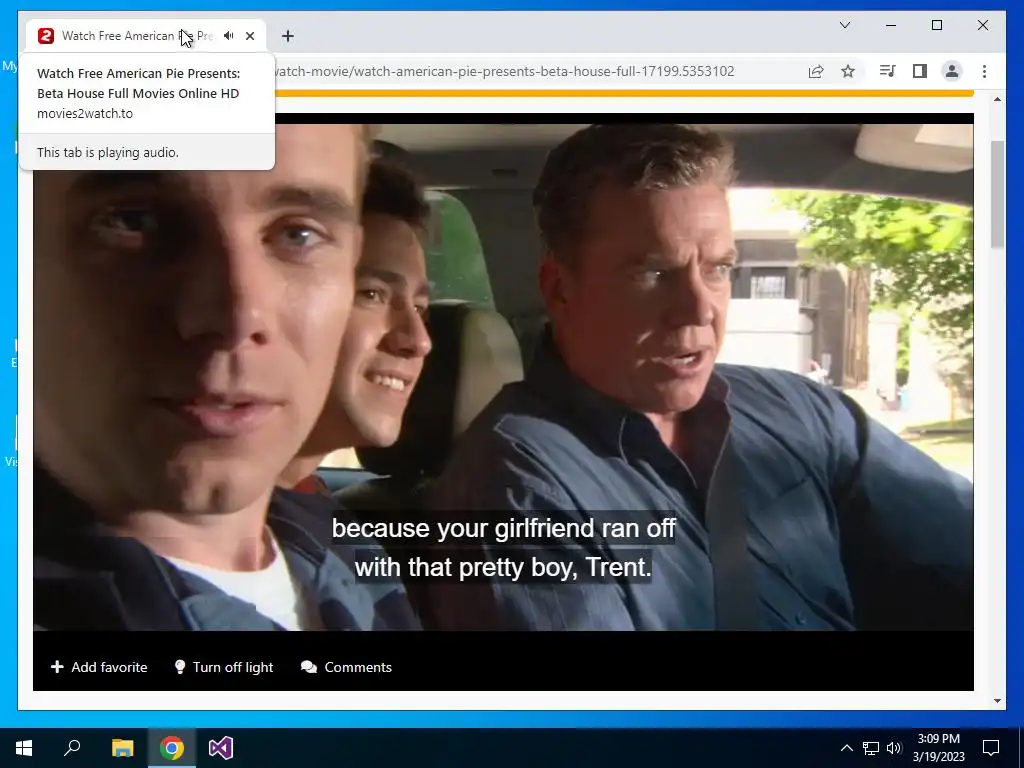Open the Chrome profile avatar
Image resolution: width=1024 pixels, height=768 pixels.
[952, 71]
